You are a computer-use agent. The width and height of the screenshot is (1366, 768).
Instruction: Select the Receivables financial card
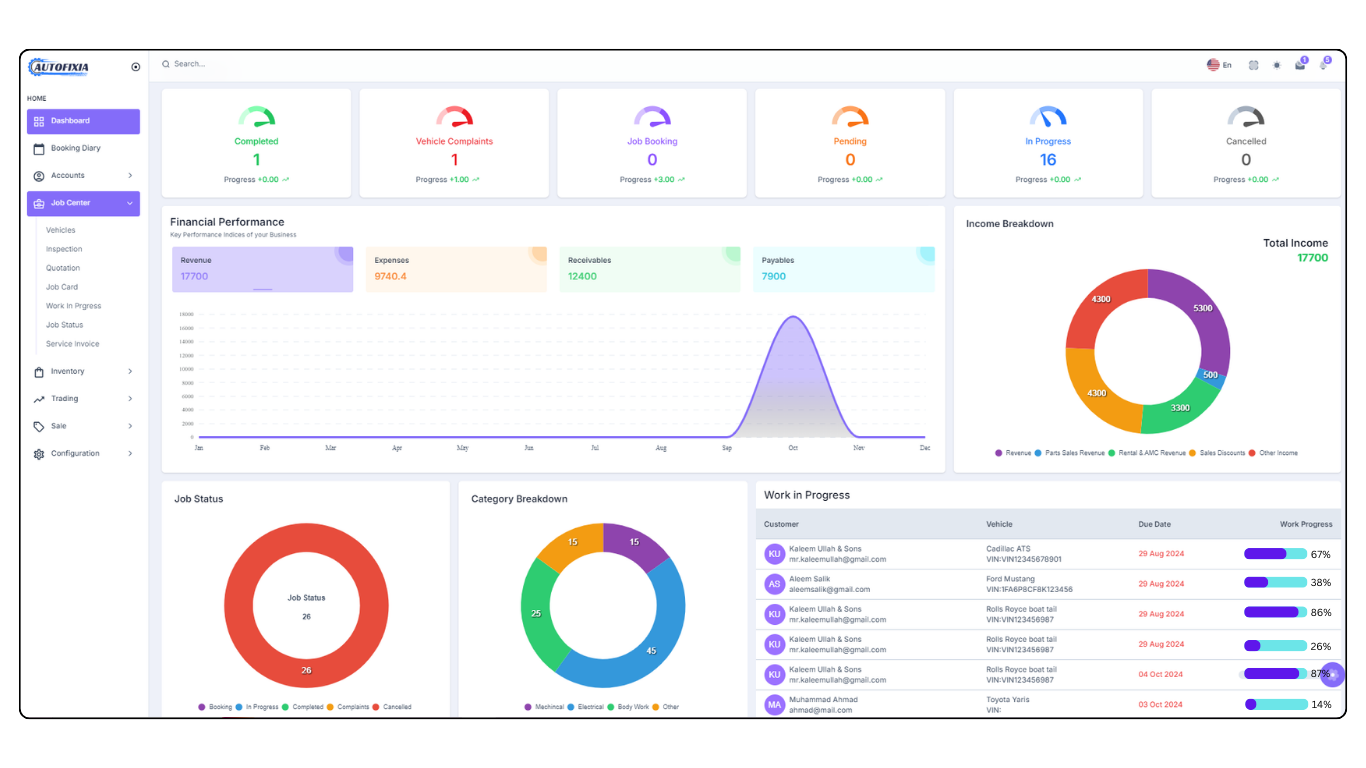(x=649, y=270)
